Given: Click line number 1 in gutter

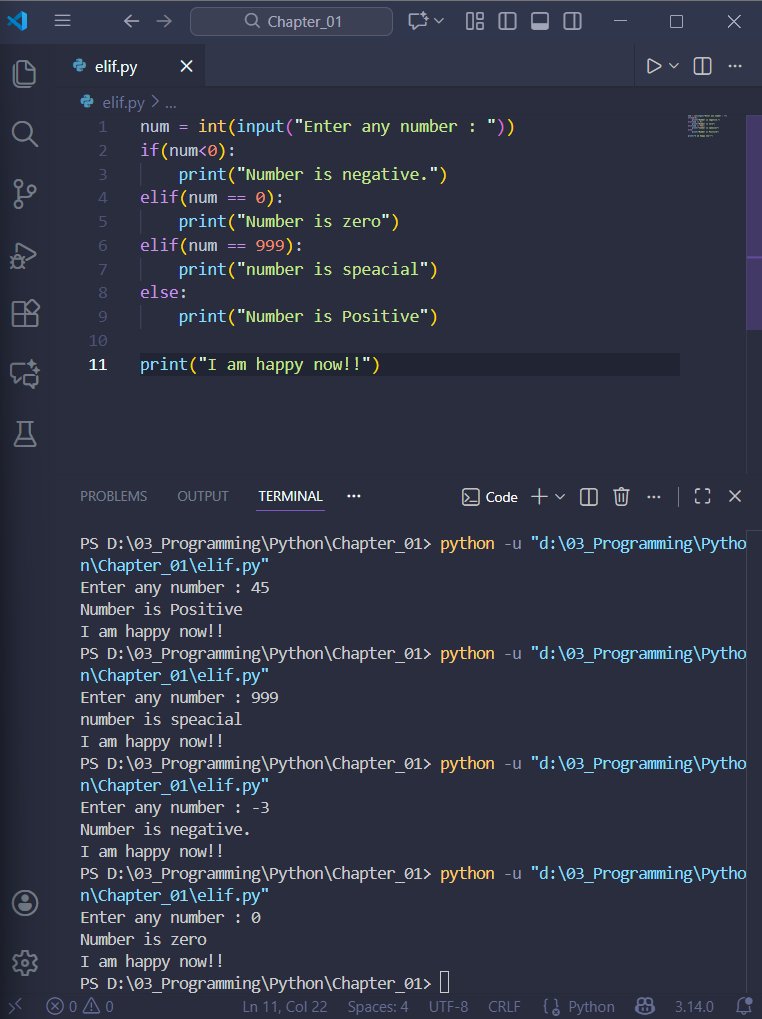Looking at the screenshot, I should [103, 127].
